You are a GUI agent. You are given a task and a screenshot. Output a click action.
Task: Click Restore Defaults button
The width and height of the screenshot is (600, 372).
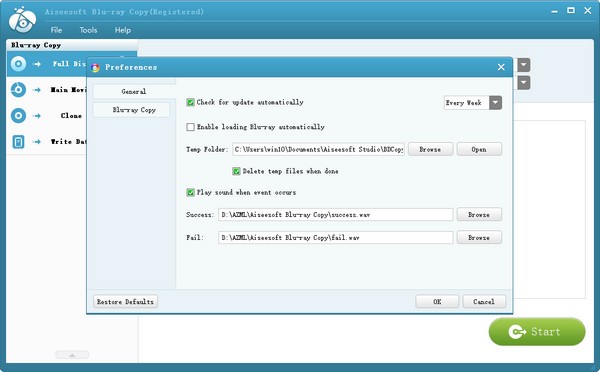click(x=125, y=302)
